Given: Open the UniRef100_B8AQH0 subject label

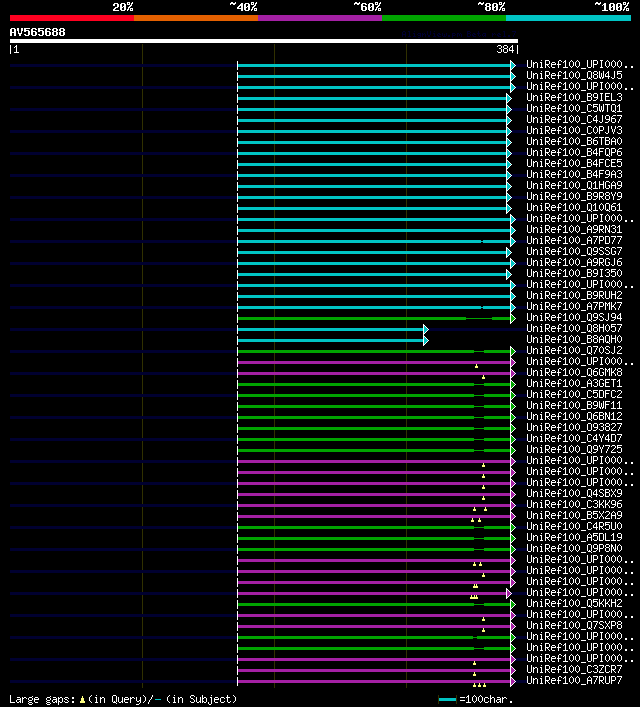Looking at the screenshot, I should point(574,340).
